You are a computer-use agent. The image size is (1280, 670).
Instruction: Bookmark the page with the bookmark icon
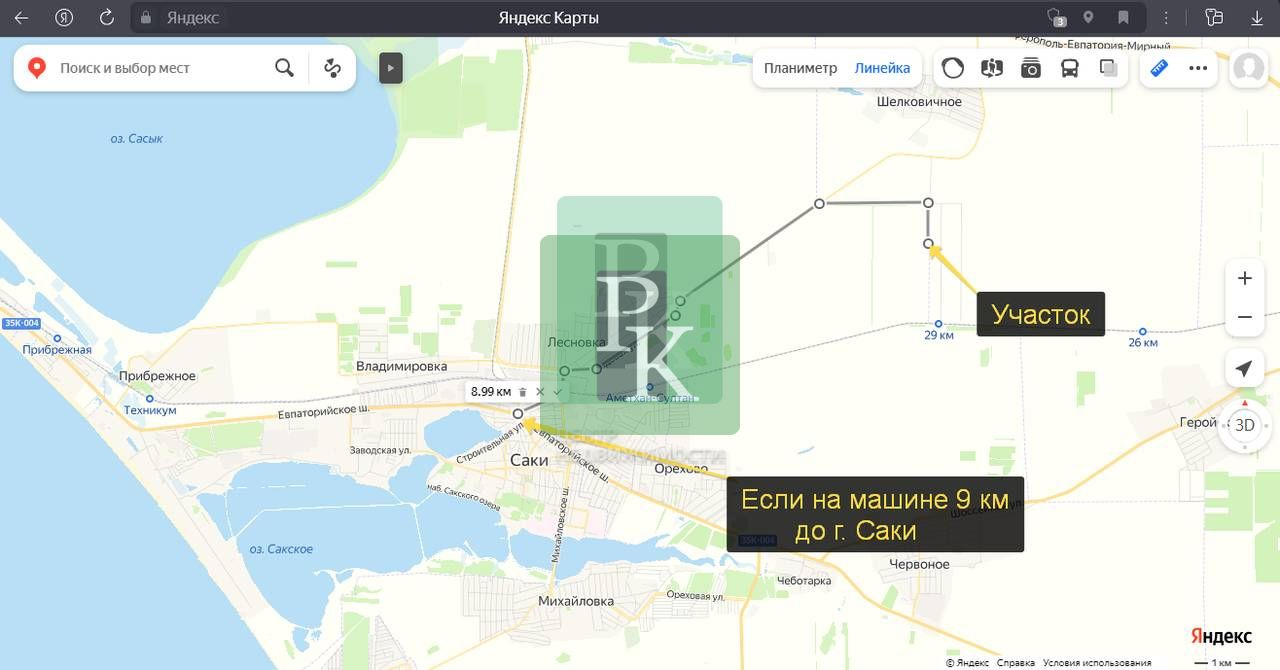pos(1123,18)
